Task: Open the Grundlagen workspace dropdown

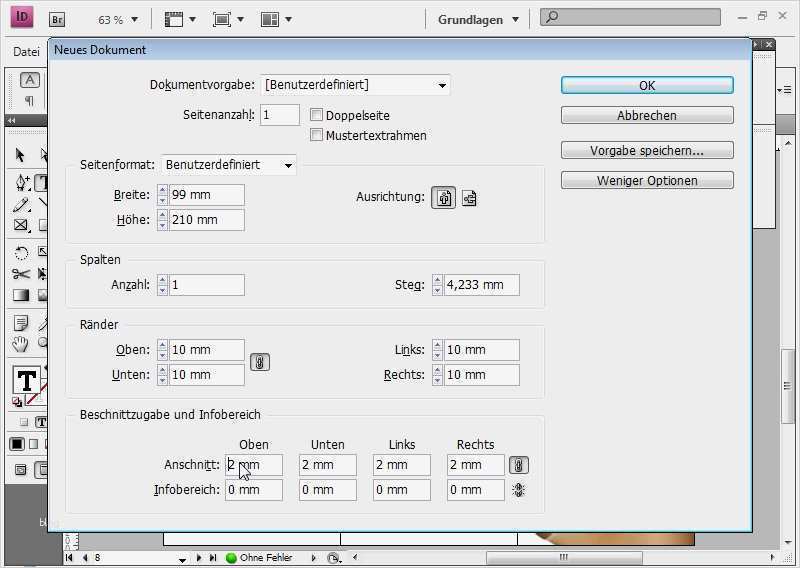Action: point(478,19)
